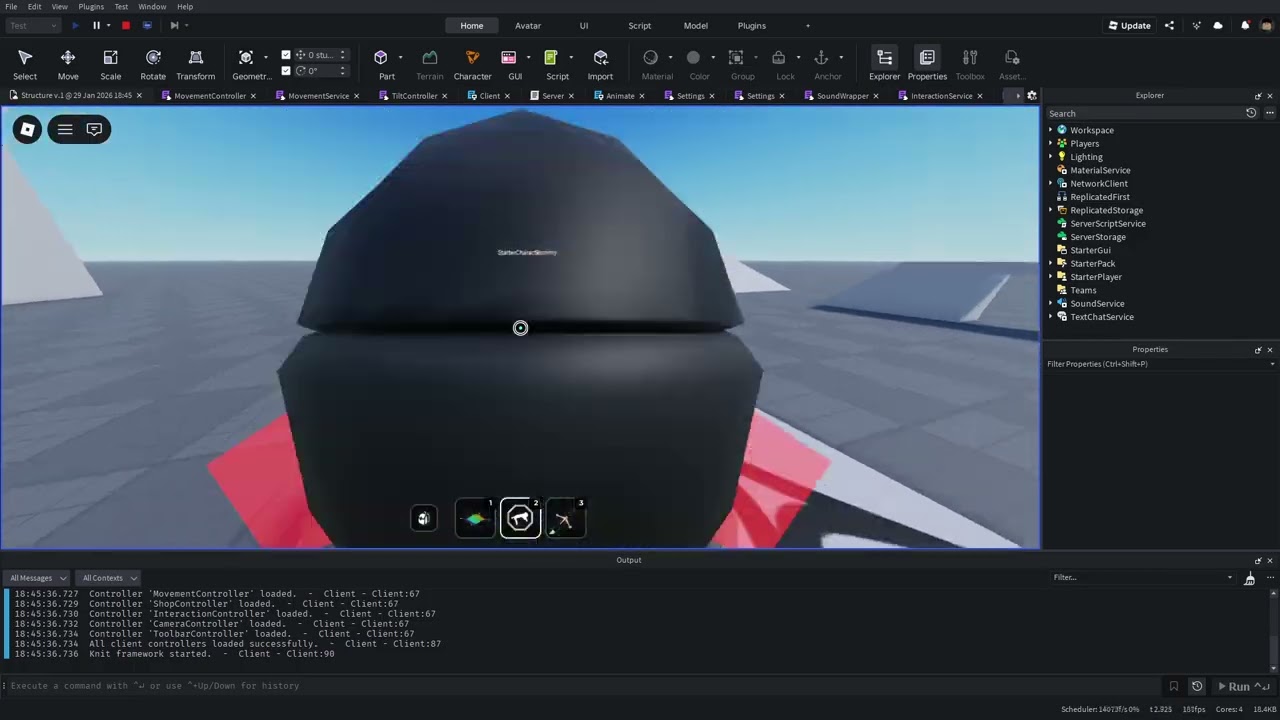The image size is (1280, 720).
Task: Choose the Select tool
Action: click(25, 65)
